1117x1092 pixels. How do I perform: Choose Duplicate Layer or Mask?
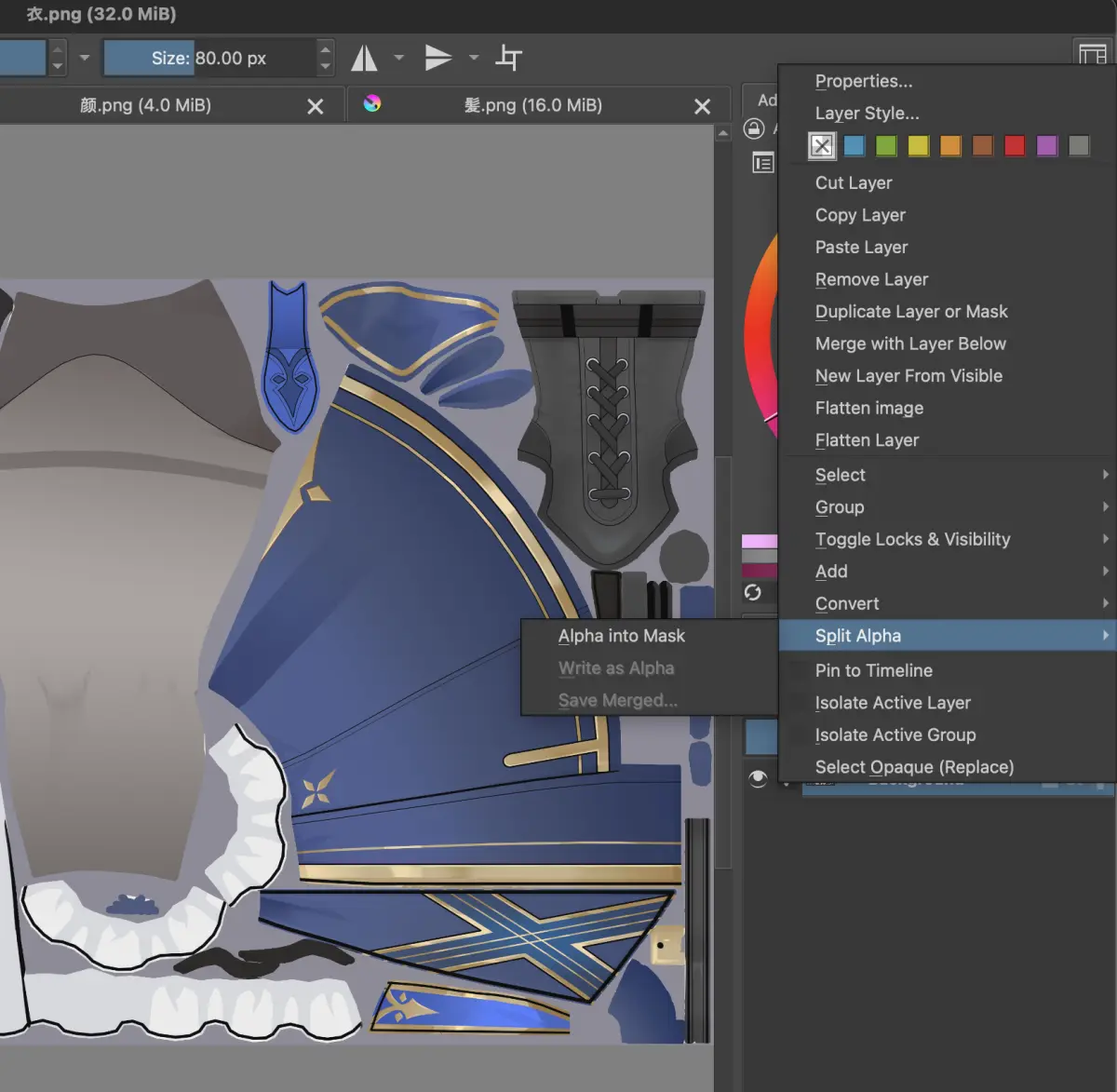(947, 311)
